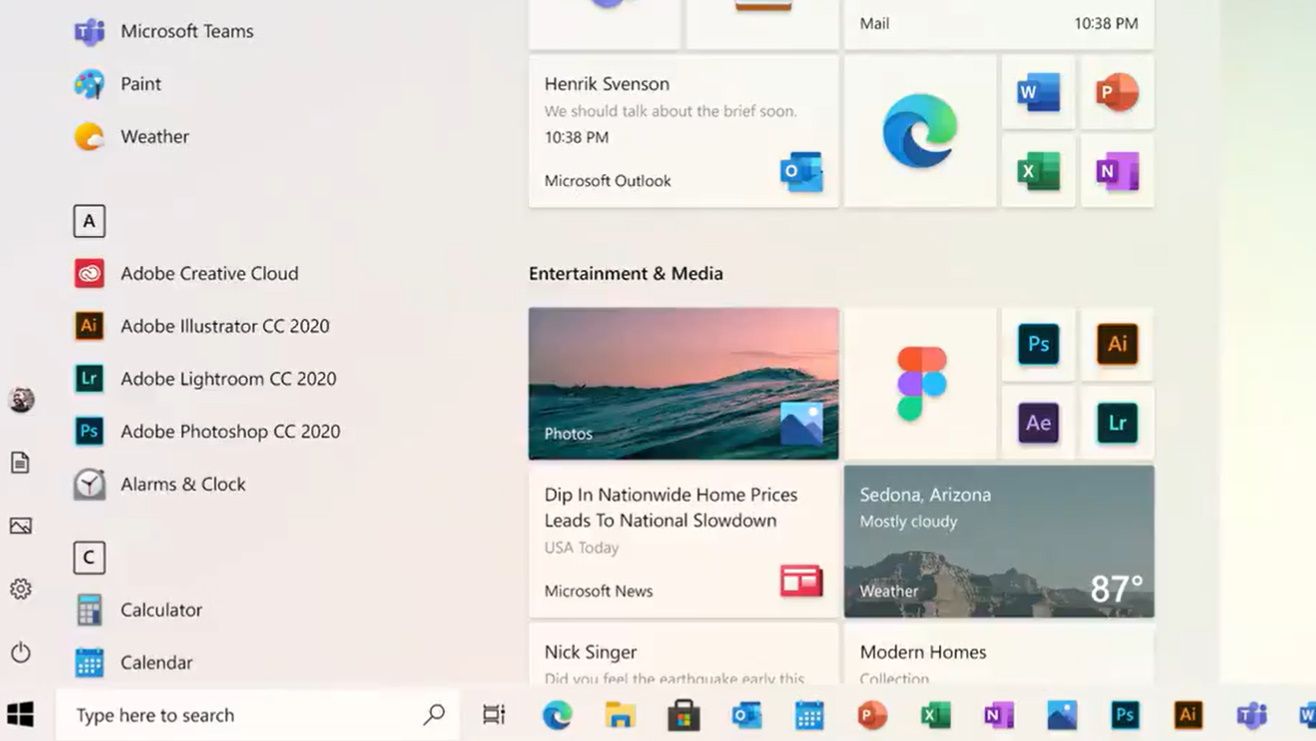Open the Pictures shortcut in the Start sidebar
Viewport: 1316px width, 741px height.
(21, 525)
